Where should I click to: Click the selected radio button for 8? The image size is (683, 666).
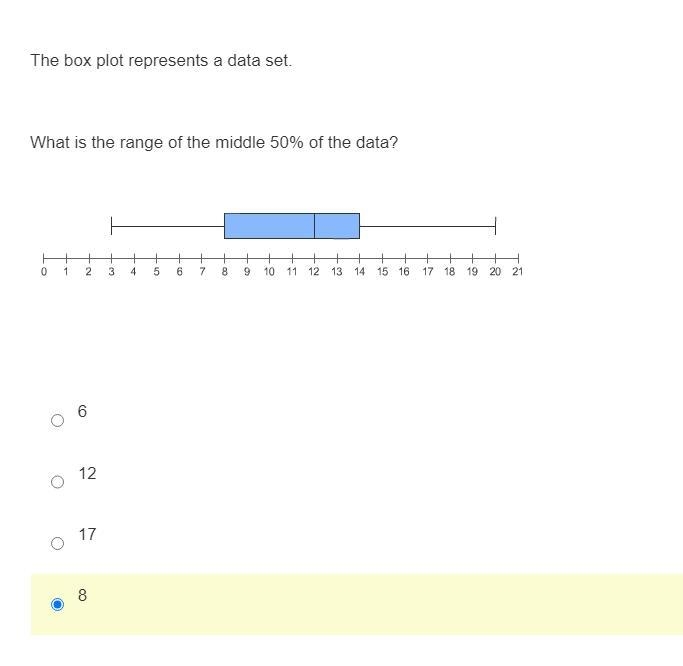click(x=57, y=604)
